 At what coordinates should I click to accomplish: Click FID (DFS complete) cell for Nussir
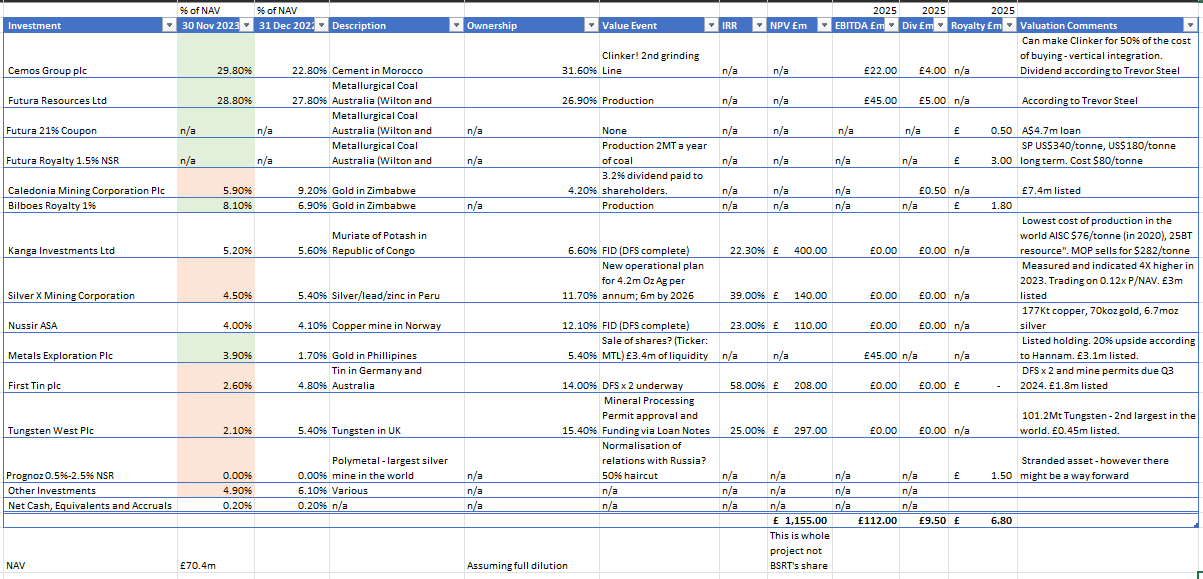(659, 318)
